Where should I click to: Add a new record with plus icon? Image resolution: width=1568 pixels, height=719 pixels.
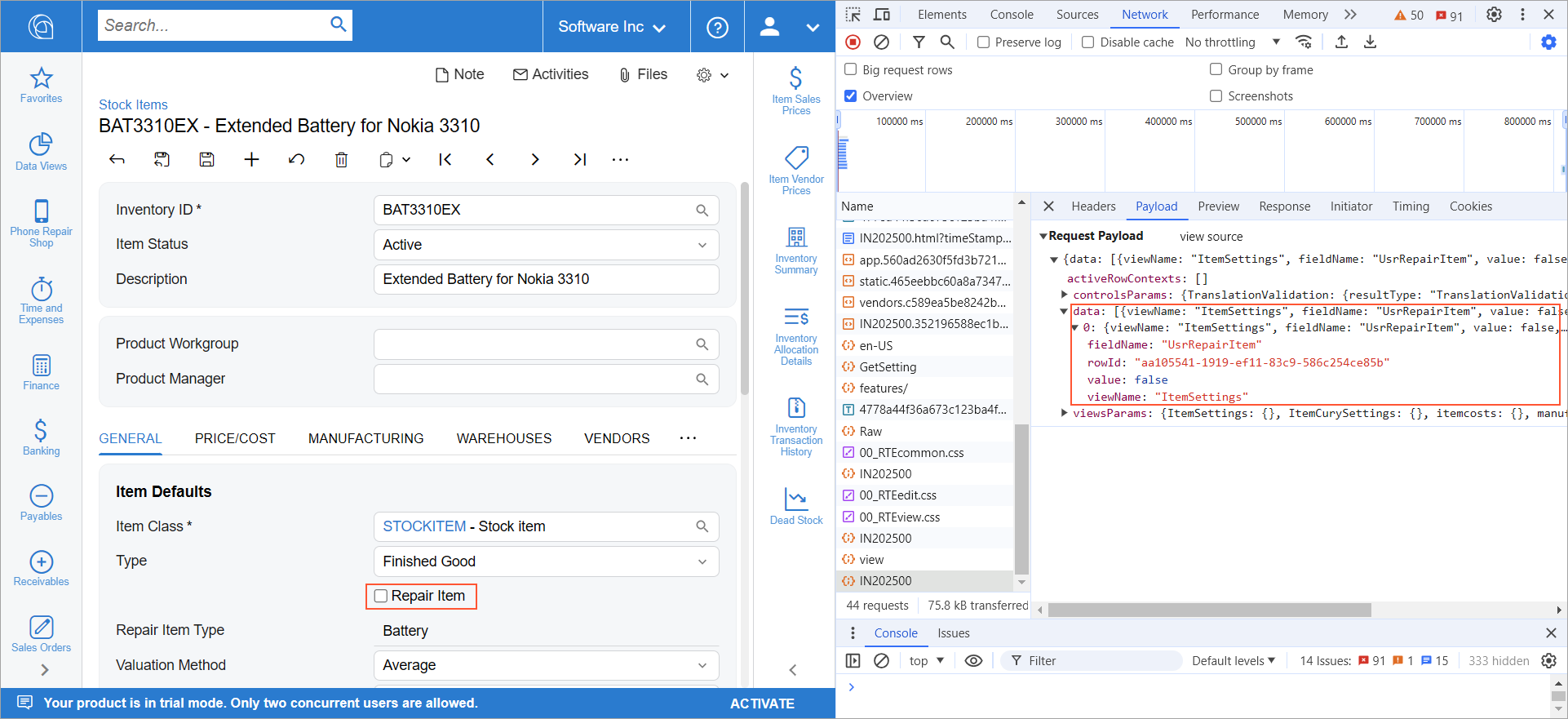[x=252, y=160]
